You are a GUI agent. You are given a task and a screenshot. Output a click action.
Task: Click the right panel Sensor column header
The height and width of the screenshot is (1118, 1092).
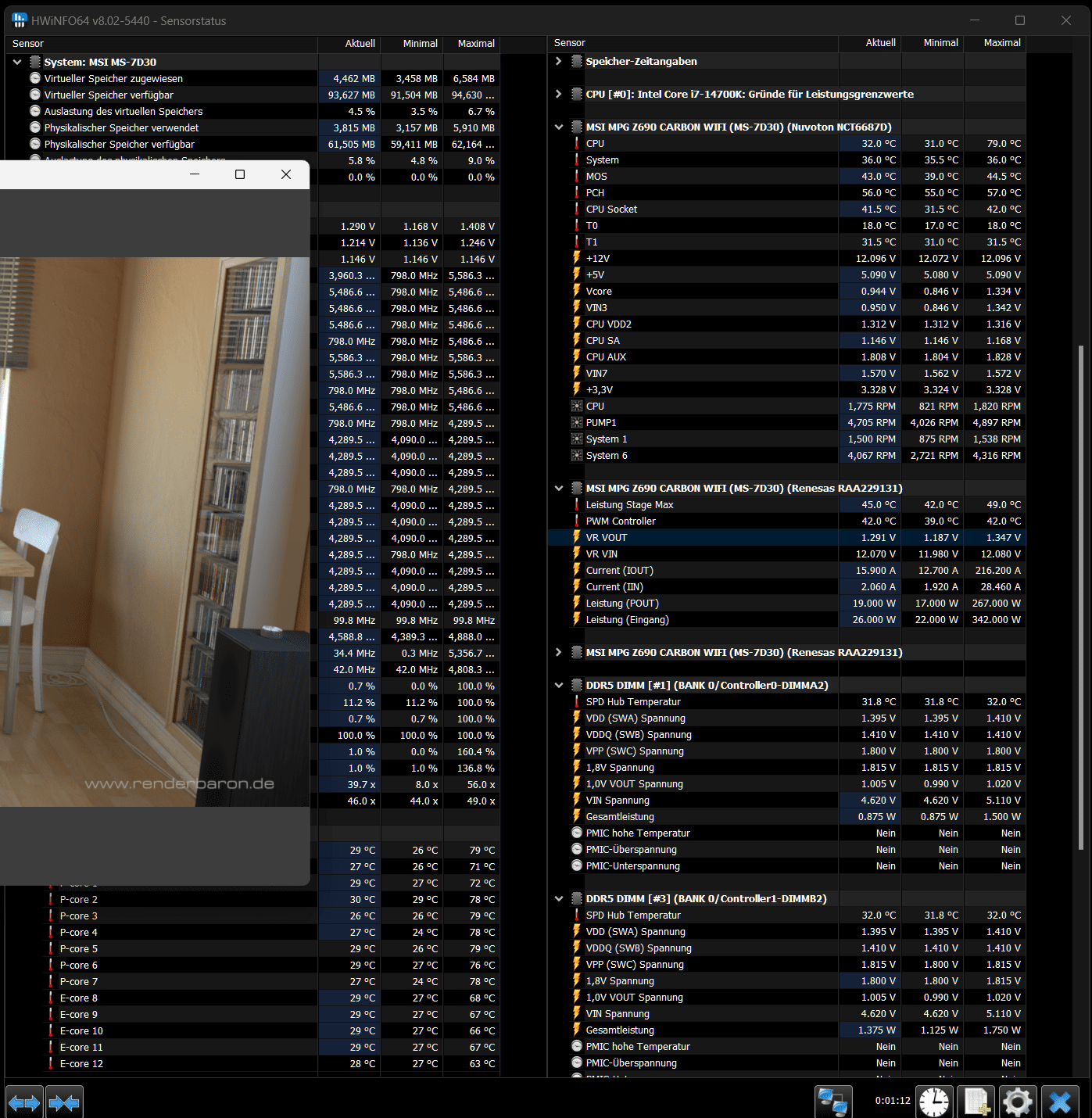693,43
